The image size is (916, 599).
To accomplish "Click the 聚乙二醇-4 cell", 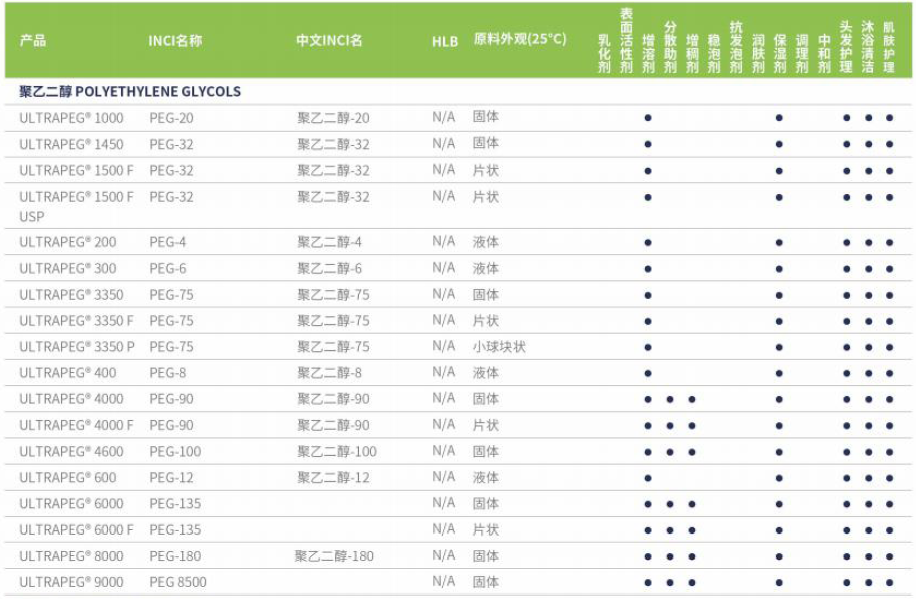I will [329, 242].
